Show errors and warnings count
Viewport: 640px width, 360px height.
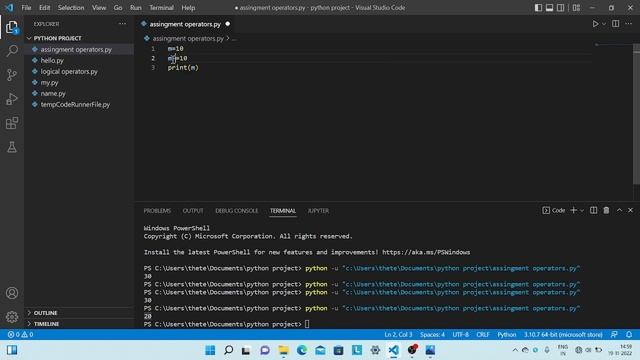pyautogui.click(x=20, y=334)
